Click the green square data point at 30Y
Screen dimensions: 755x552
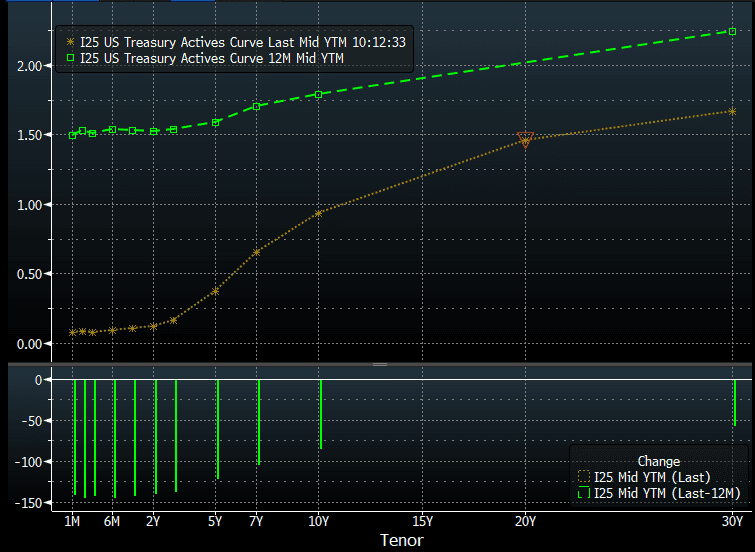(733, 31)
